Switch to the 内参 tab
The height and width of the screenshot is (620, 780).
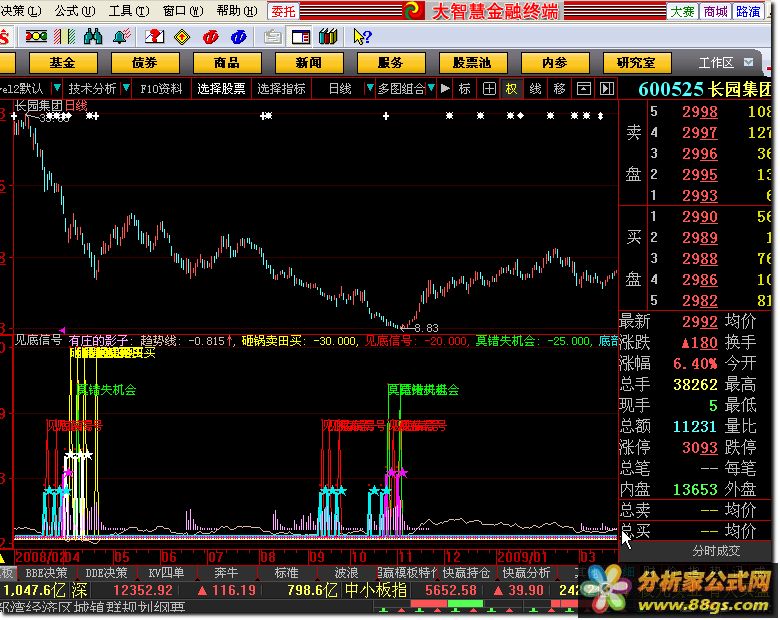555,63
